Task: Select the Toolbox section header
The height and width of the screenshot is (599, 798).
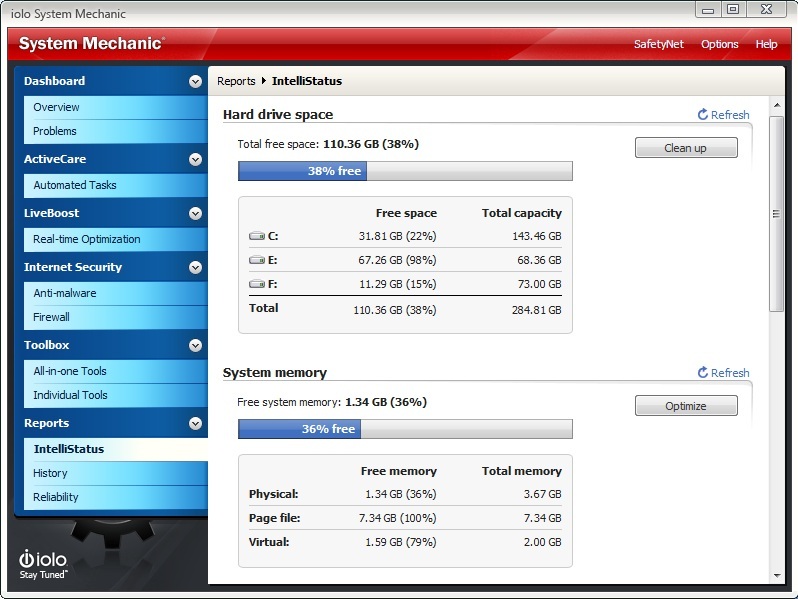Action: [x=46, y=345]
